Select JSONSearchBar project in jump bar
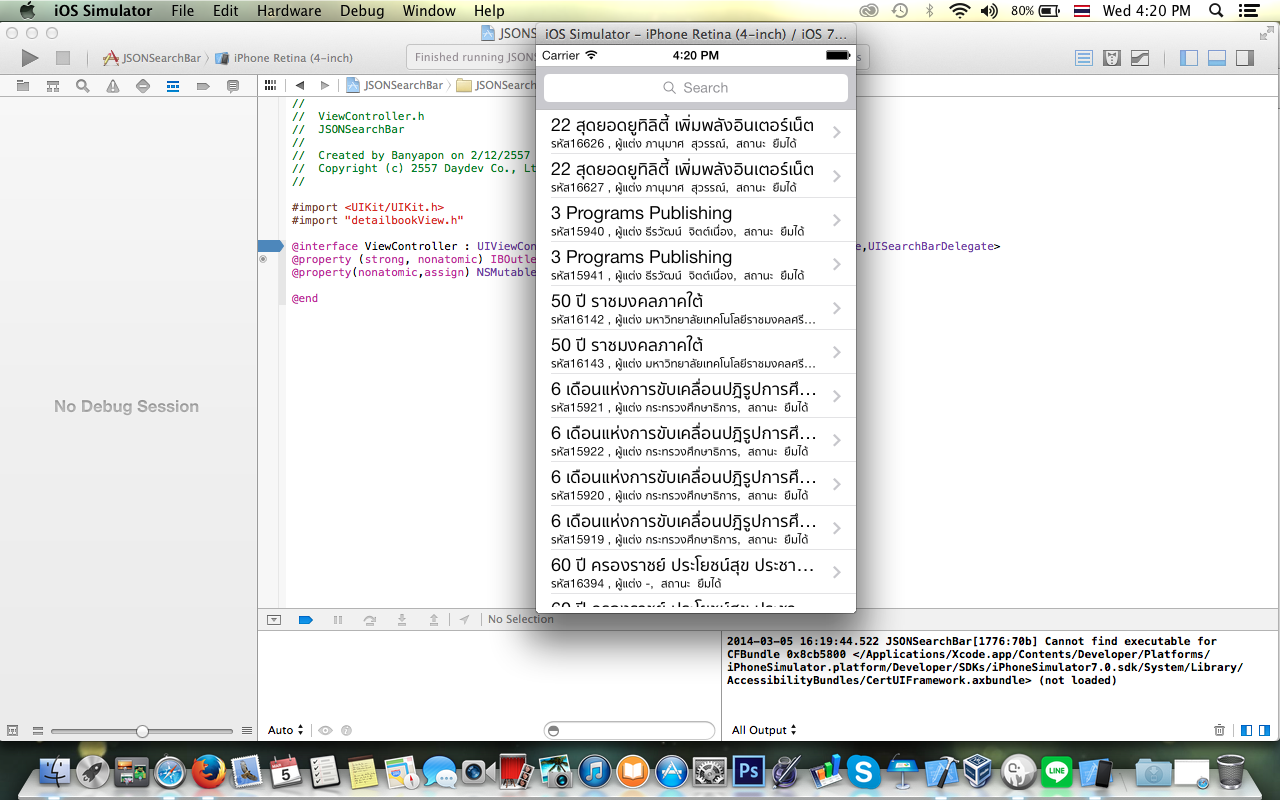 click(395, 85)
